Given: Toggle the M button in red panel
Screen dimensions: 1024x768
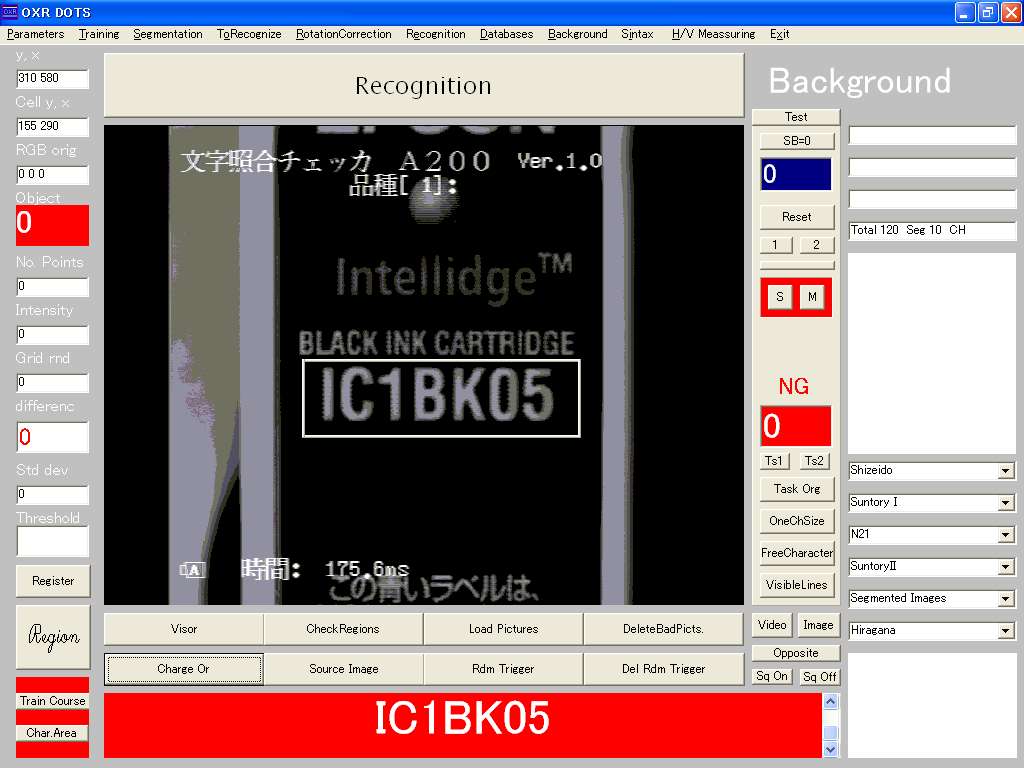Looking at the screenshot, I should (x=812, y=297).
